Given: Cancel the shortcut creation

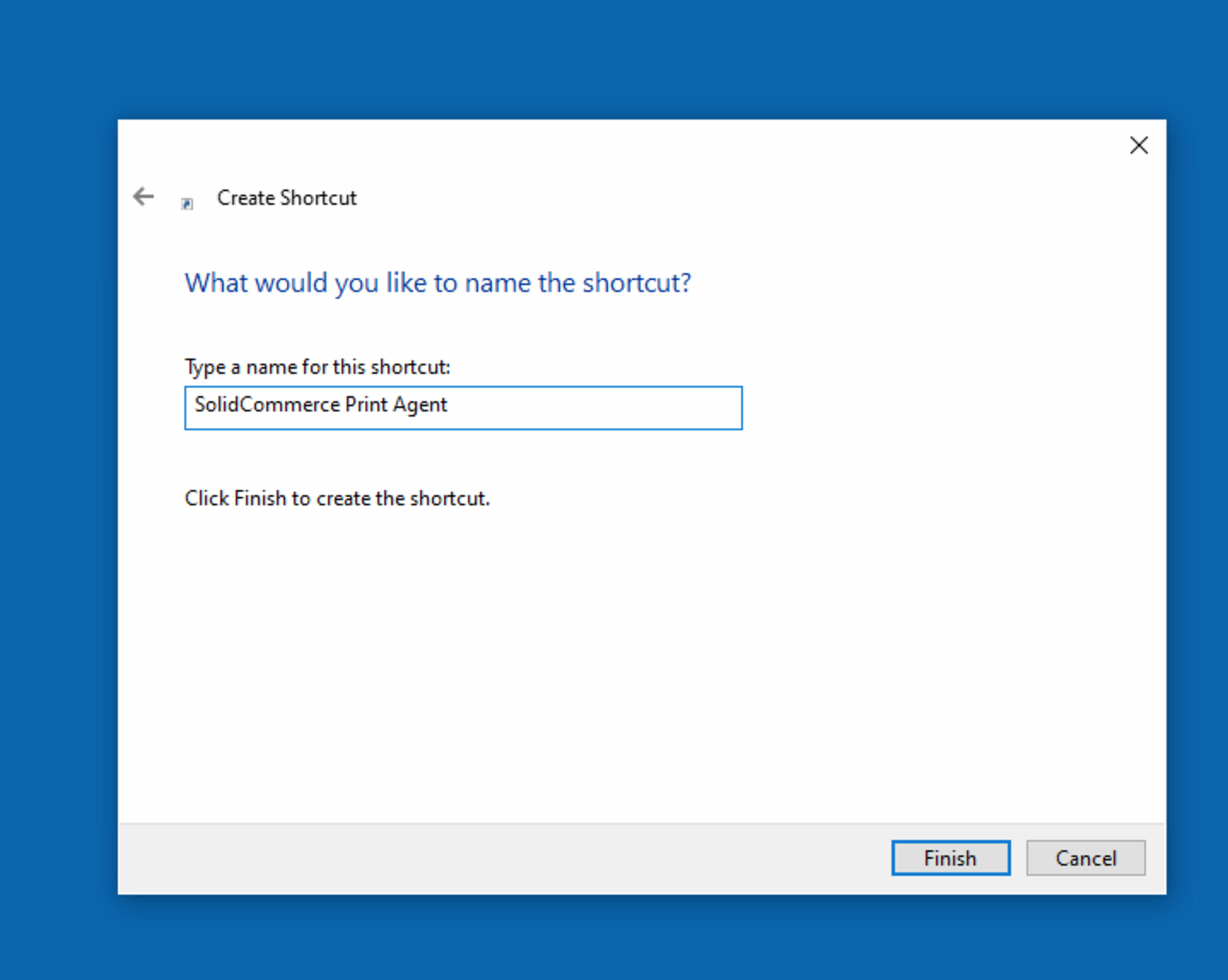Looking at the screenshot, I should coord(1085,858).
